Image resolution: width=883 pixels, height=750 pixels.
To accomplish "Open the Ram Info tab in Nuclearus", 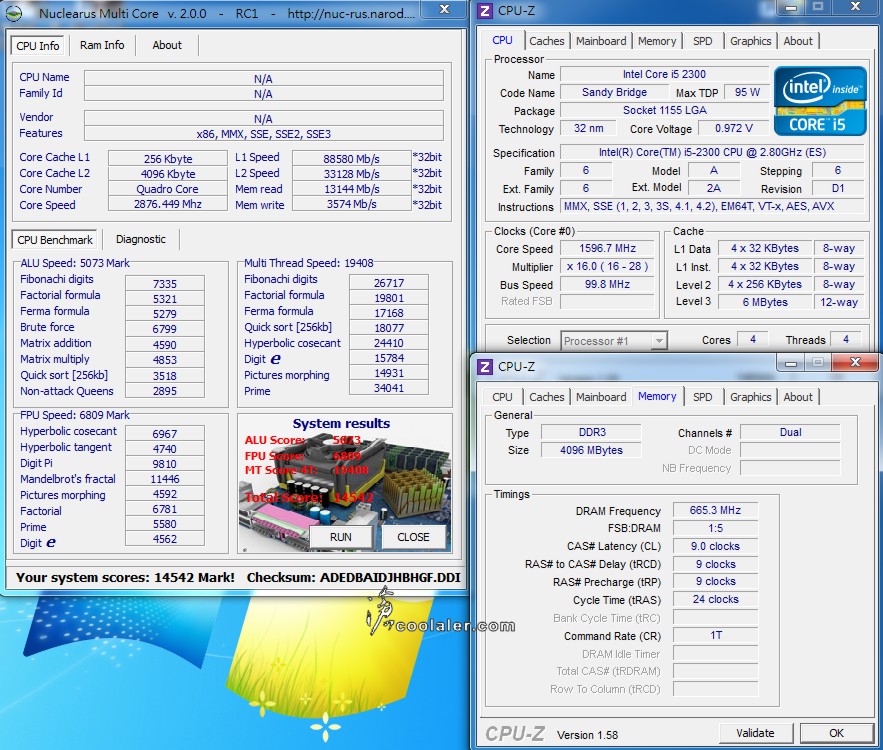I will [102, 45].
